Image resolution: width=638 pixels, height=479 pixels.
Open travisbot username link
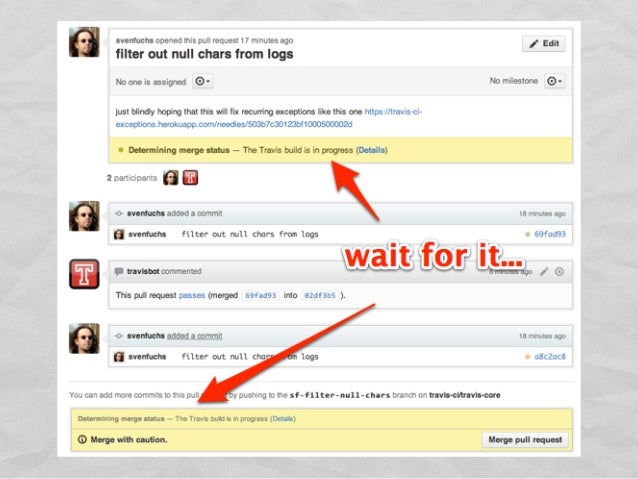[143, 271]
